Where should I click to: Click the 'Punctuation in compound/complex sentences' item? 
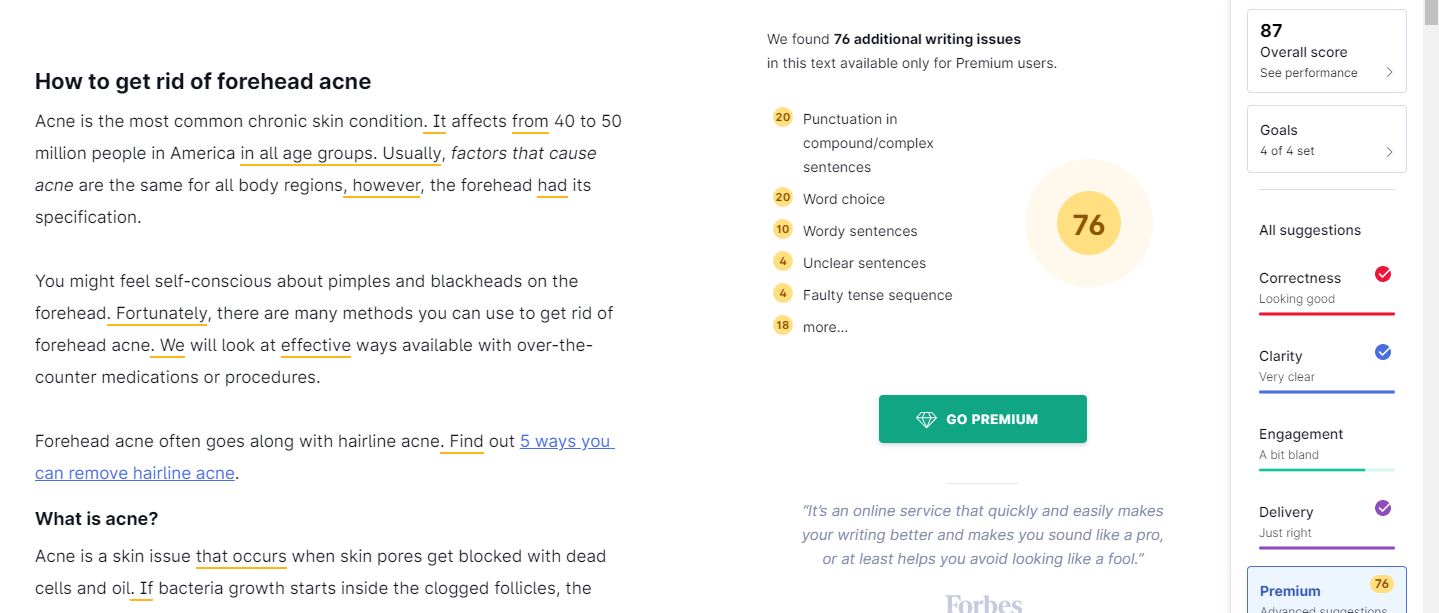tap(868, 143)
